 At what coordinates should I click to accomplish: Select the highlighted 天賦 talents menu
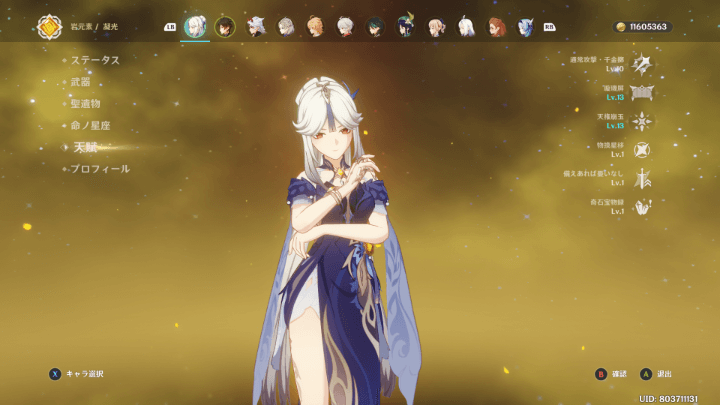[x=86, y=147]
